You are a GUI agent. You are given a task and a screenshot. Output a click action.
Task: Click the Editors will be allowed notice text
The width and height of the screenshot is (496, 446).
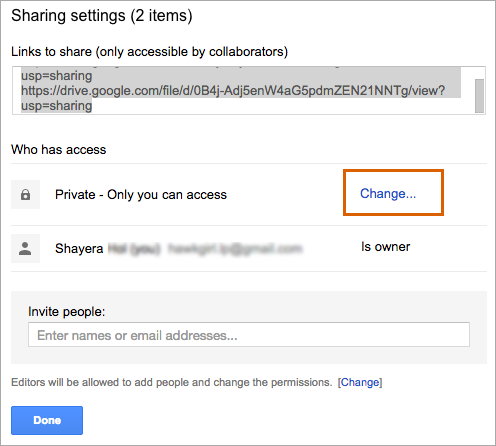click(x=172, y=382)
